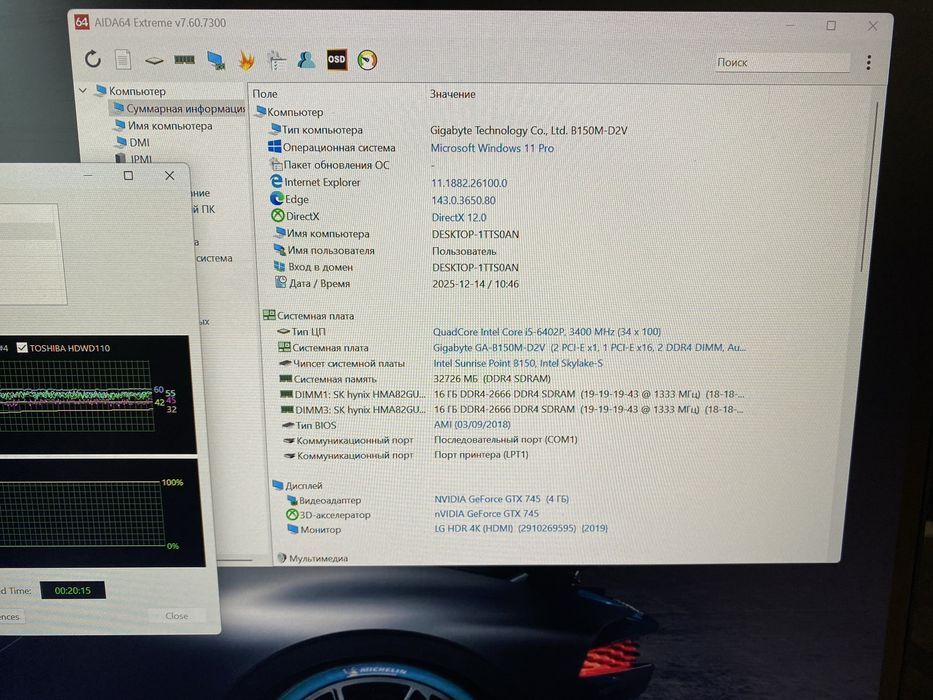
Task: Select Суммарная информация in the tree
Action: [178, 108]
